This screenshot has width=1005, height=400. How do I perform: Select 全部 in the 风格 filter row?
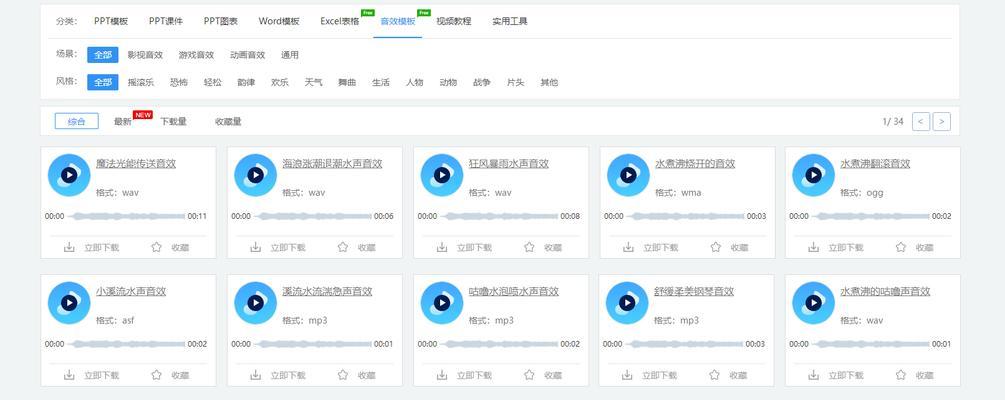103,82
